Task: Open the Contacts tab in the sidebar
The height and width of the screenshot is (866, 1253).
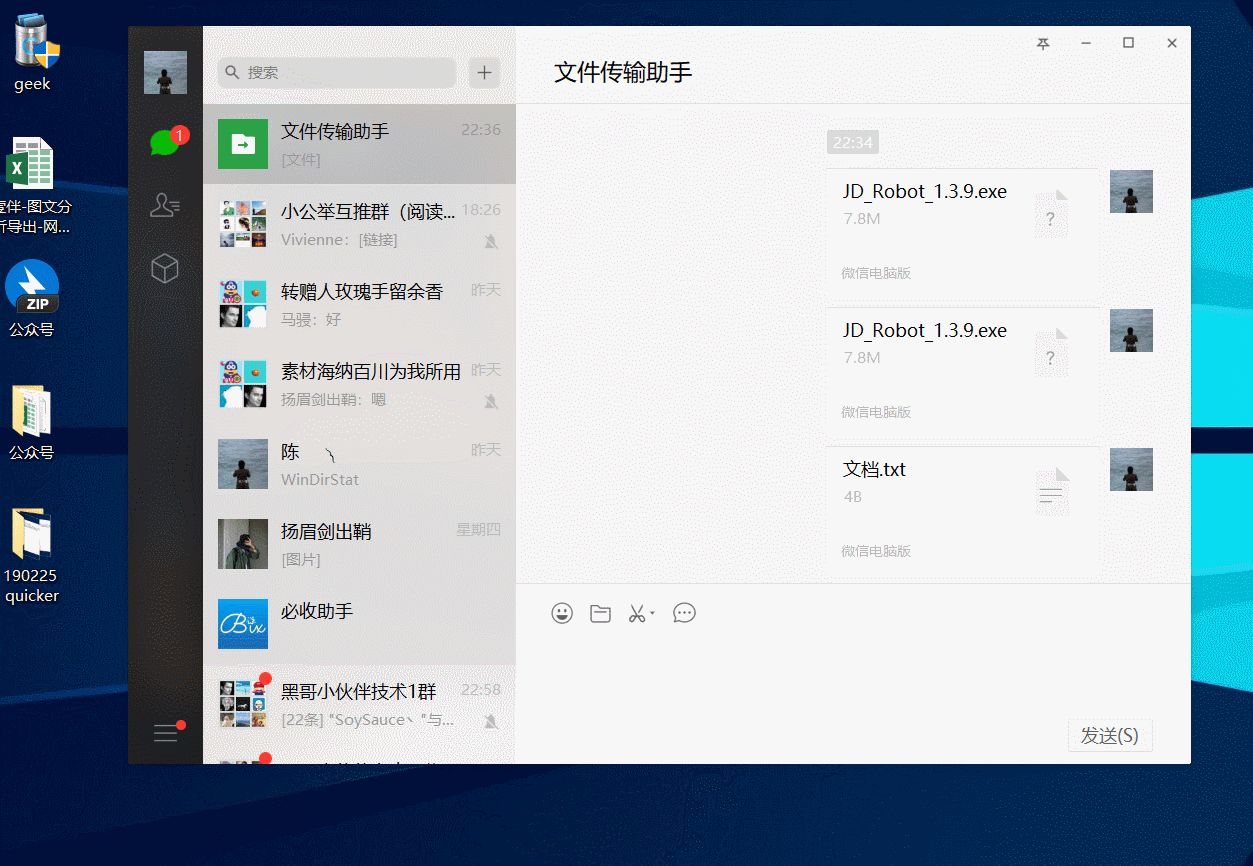Action: [165, 205]
